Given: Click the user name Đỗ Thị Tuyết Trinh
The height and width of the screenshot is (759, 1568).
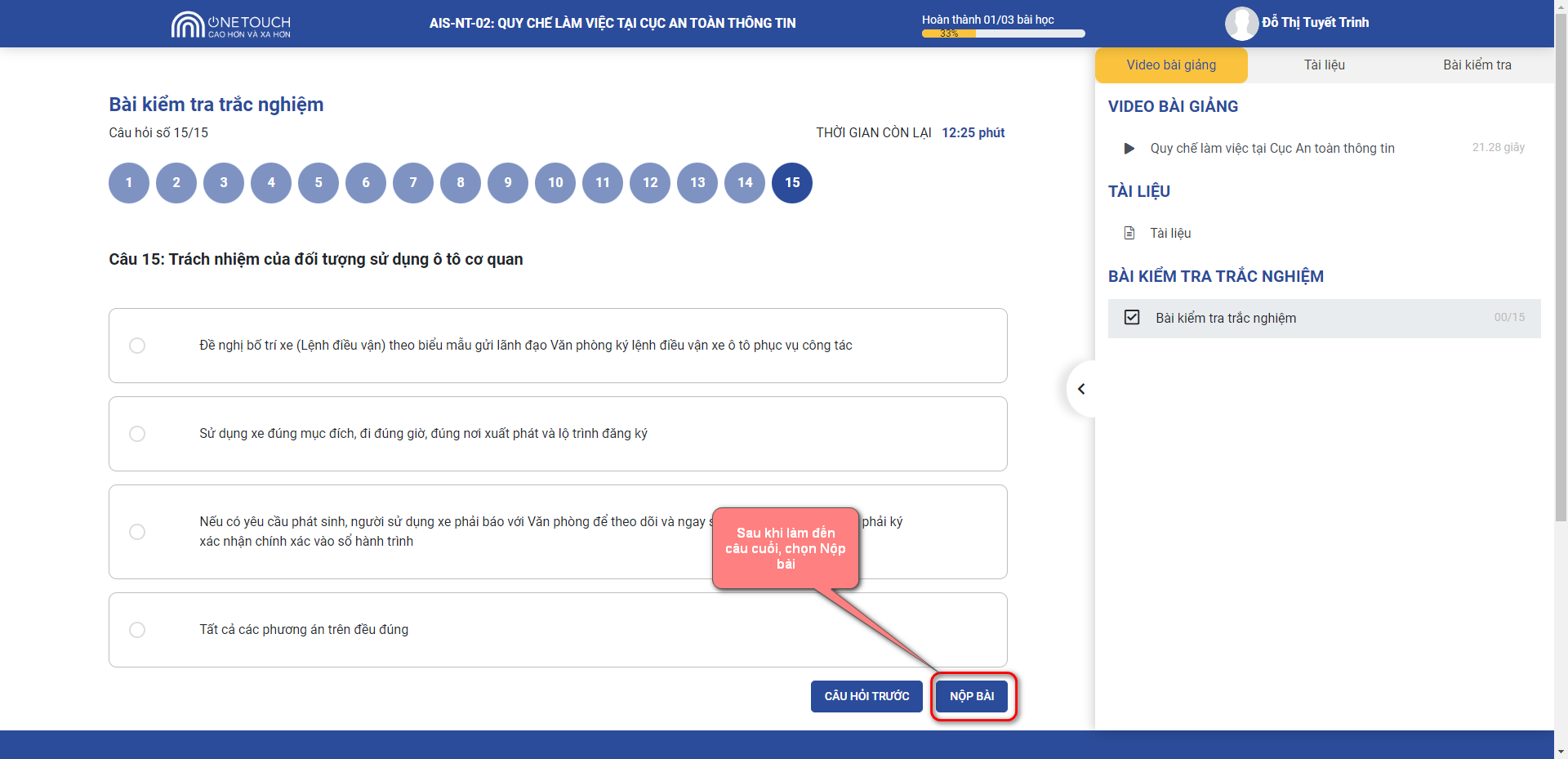Looking at the screenshot, I should 1315,23.
